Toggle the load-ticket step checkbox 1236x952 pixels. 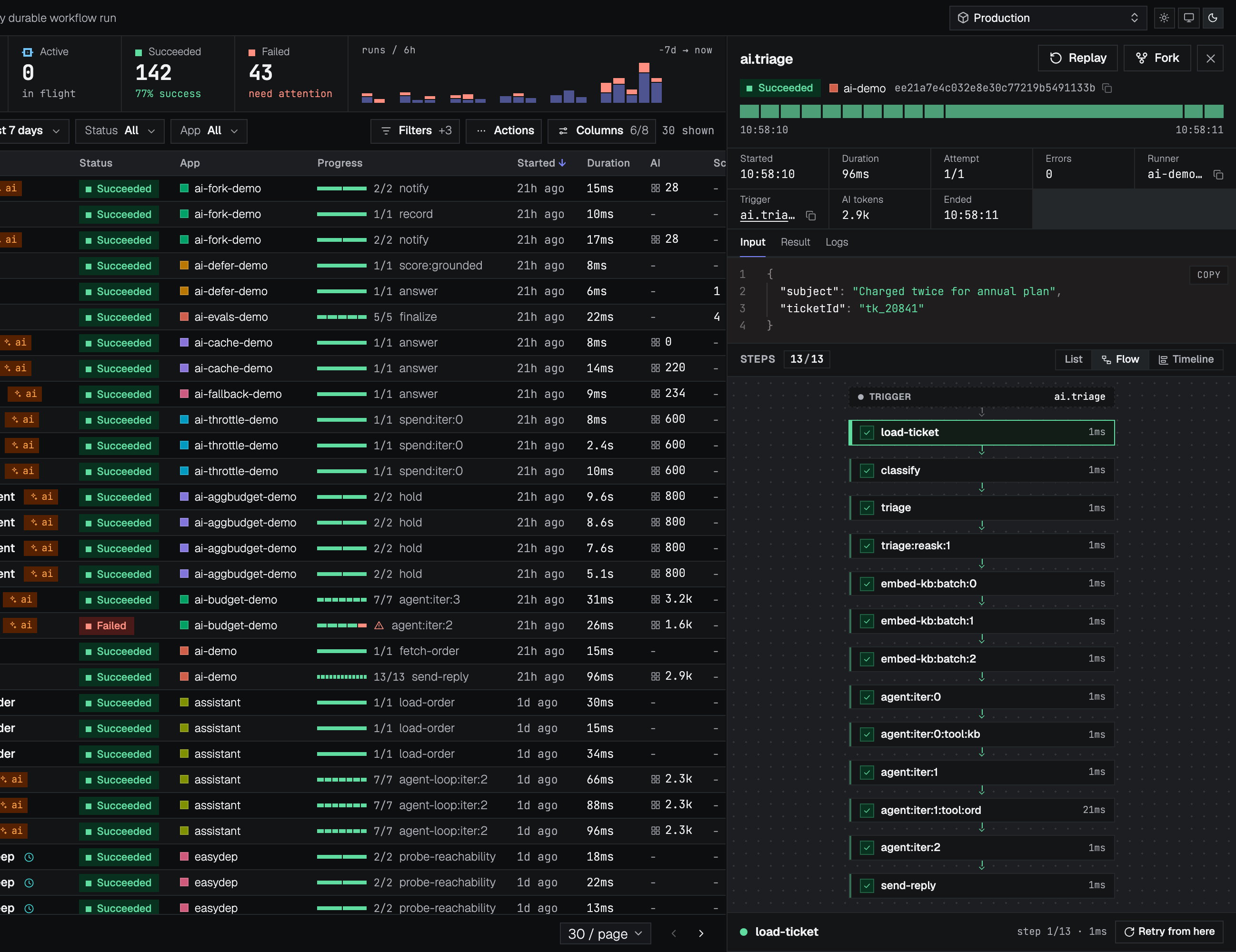point(867,433)
